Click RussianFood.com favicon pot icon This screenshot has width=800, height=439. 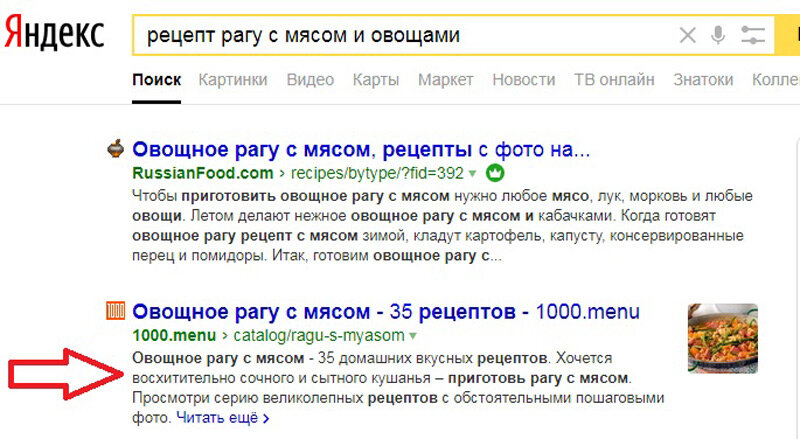[x=116, y=149]
